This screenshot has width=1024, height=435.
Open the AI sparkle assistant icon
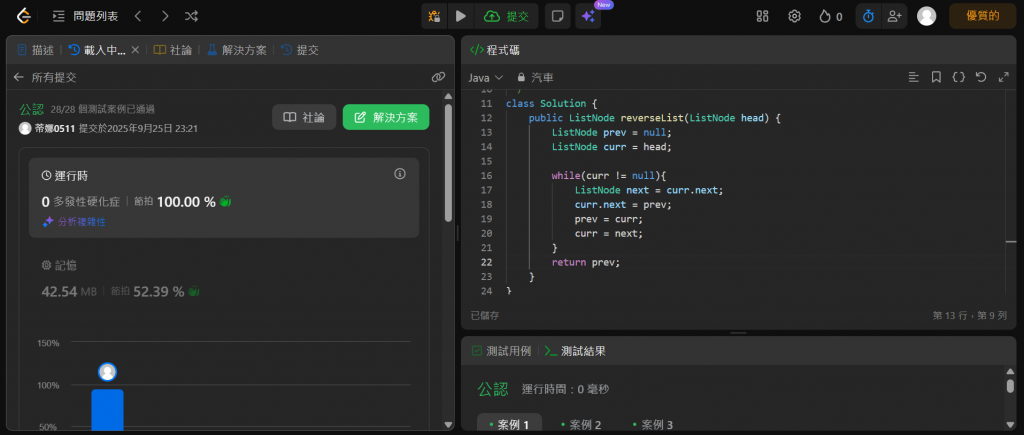coord(588,16)
